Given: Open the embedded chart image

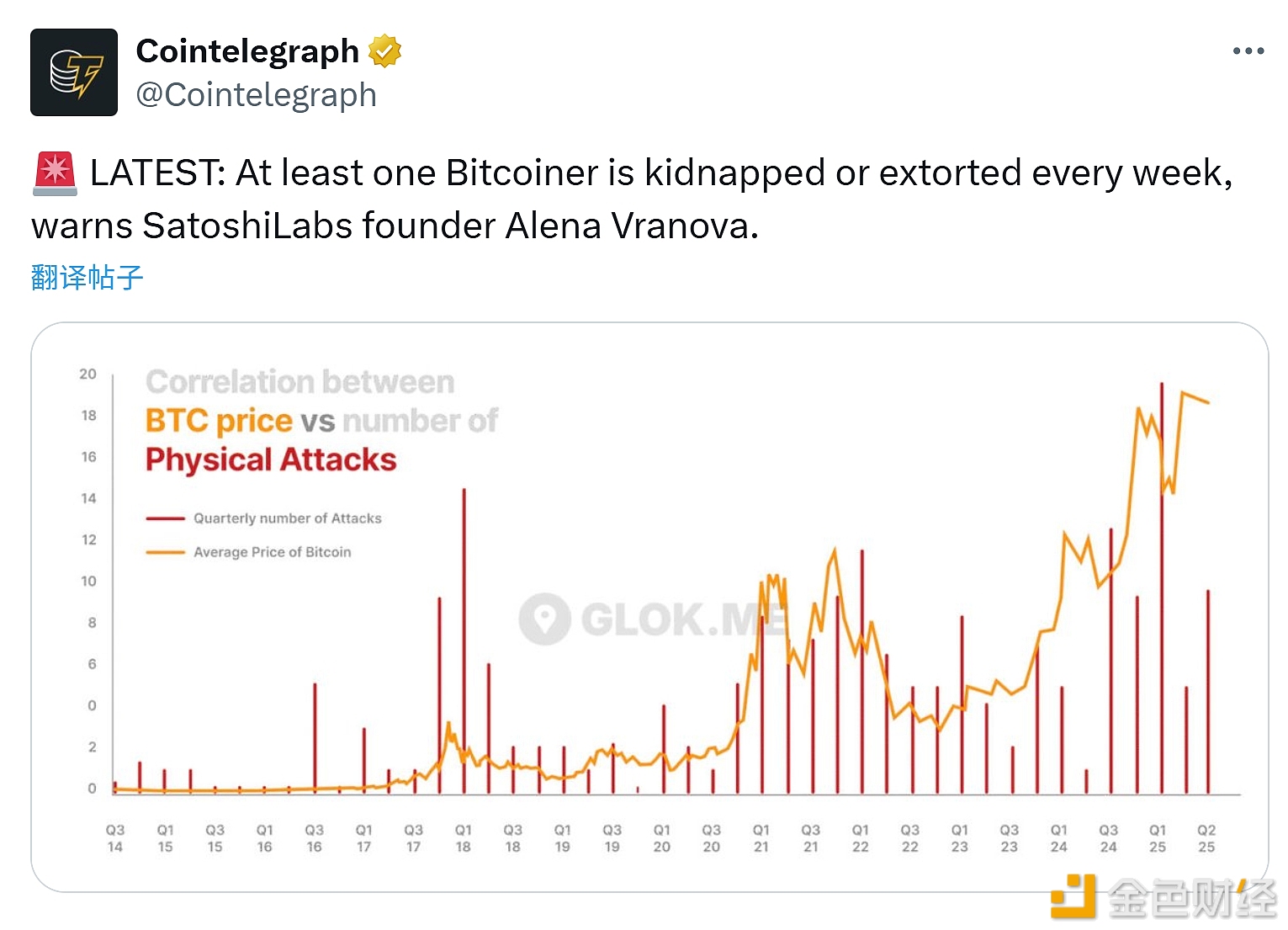Looking at the screenshot, I should pyautogui.click(x=649, y=607).
